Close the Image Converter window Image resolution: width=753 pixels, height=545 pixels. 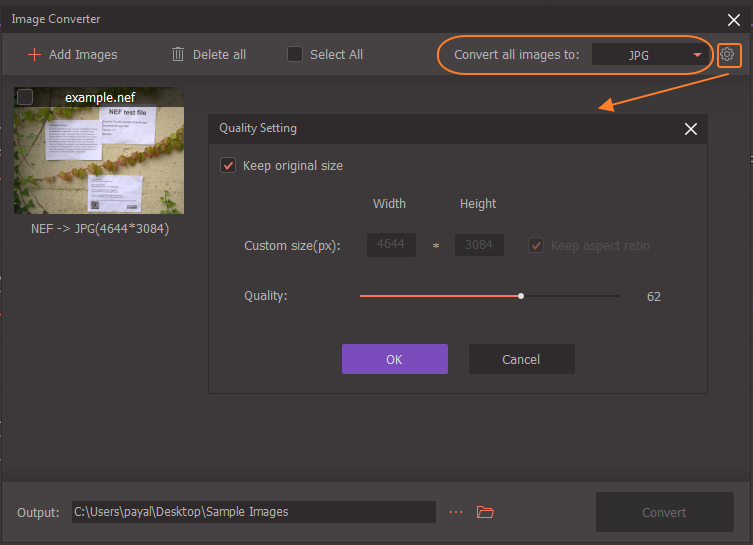[x=733, y=19]
